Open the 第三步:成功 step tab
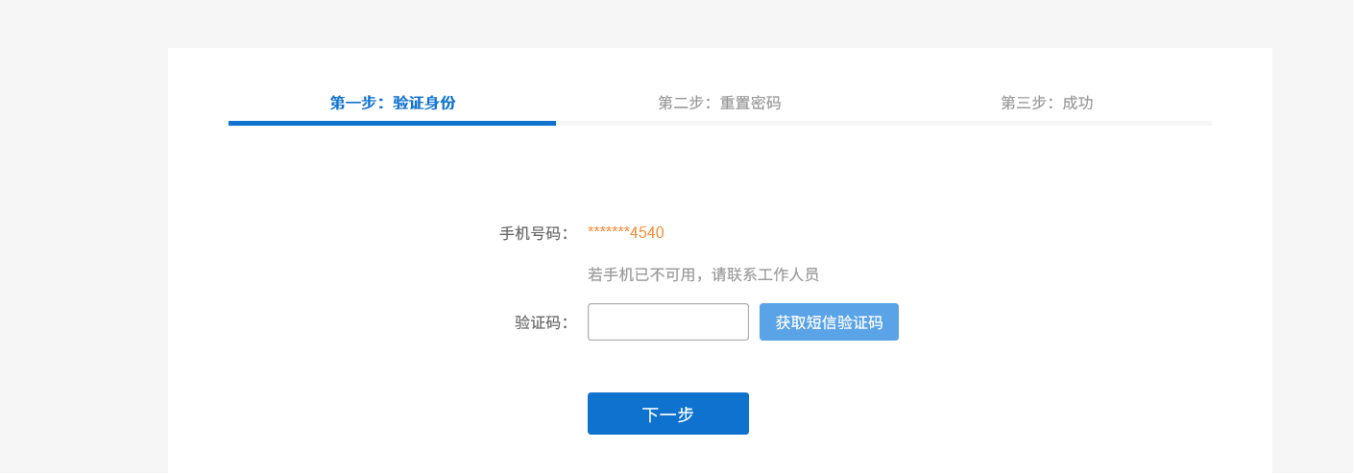The height and width of the screenshot is (474, 1354). pos(1047,103)
